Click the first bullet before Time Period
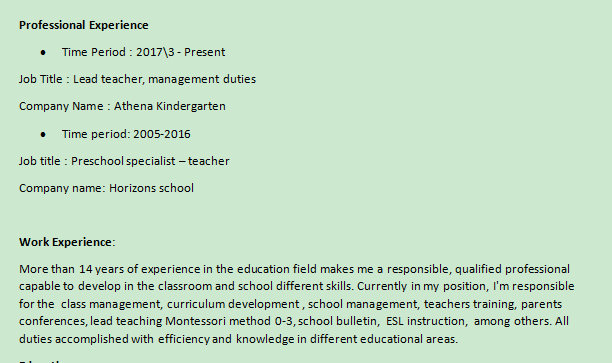 (x=43, y=52)
